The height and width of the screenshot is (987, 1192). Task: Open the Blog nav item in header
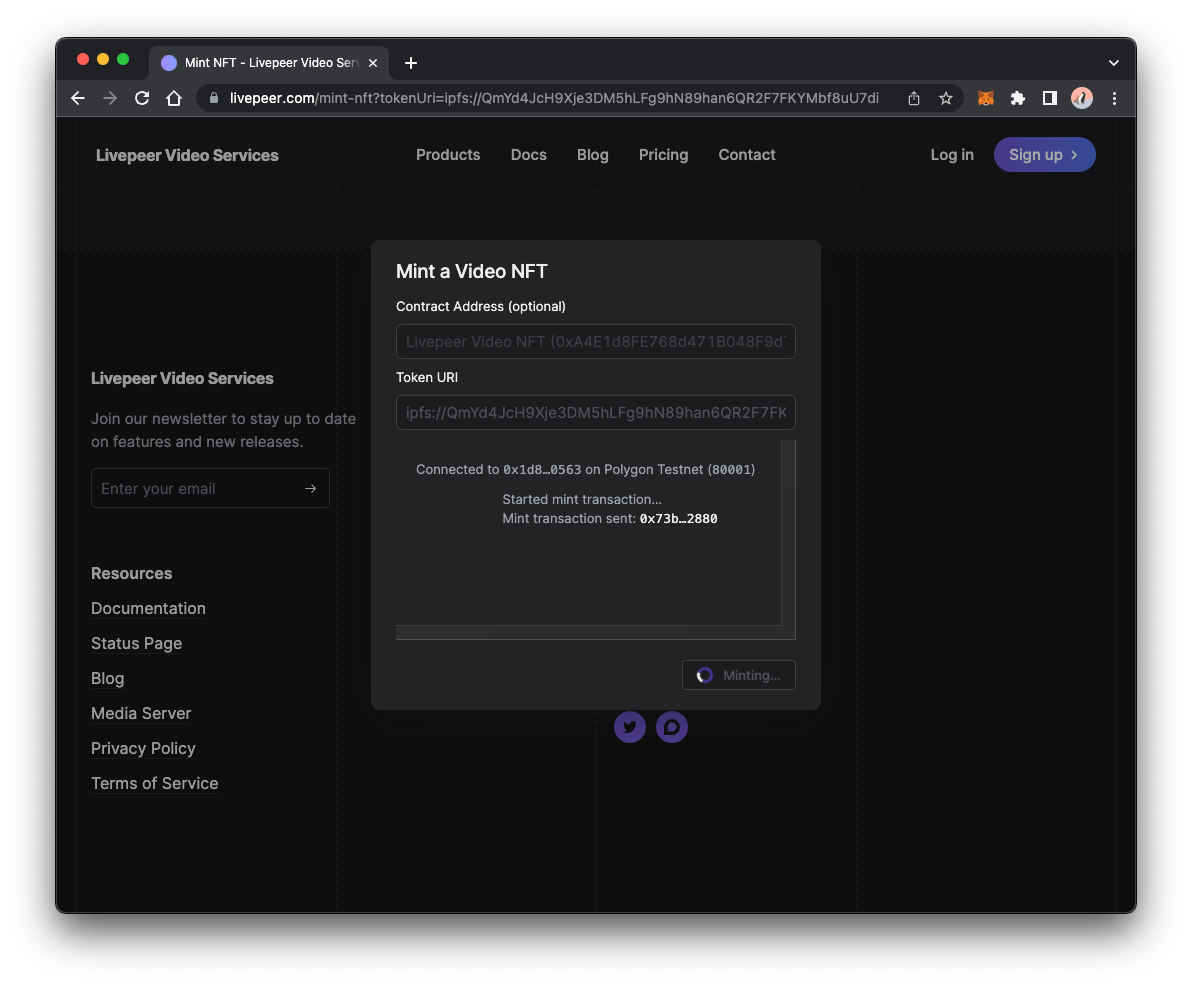[592, 154]
